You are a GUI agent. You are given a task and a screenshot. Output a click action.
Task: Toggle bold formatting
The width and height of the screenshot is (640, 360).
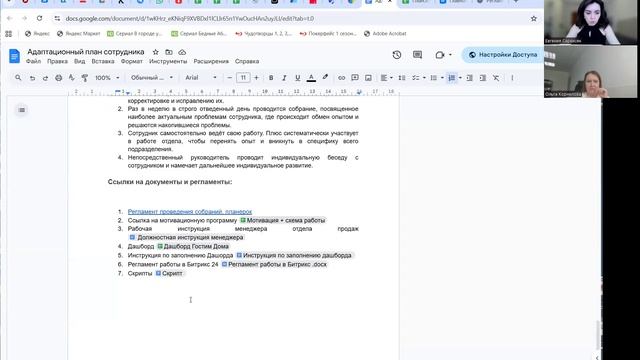coord(271,78)
